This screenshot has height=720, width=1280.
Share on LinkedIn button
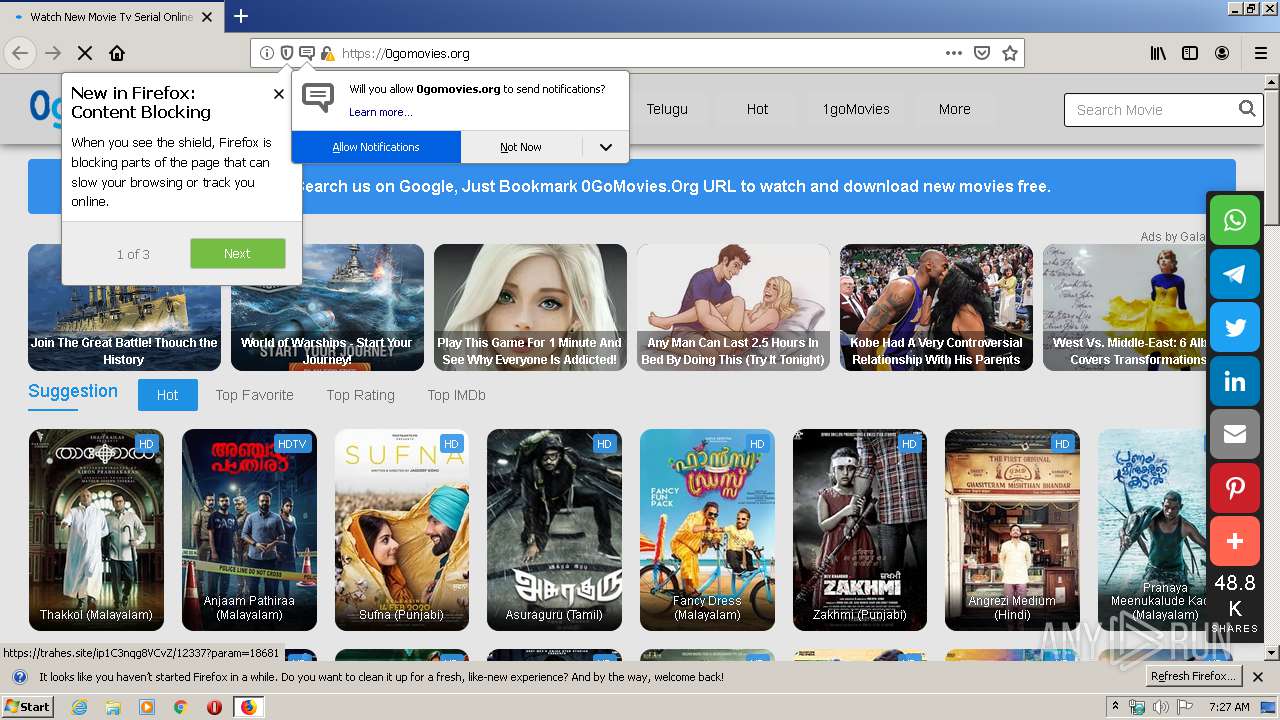pos(1235,381)
